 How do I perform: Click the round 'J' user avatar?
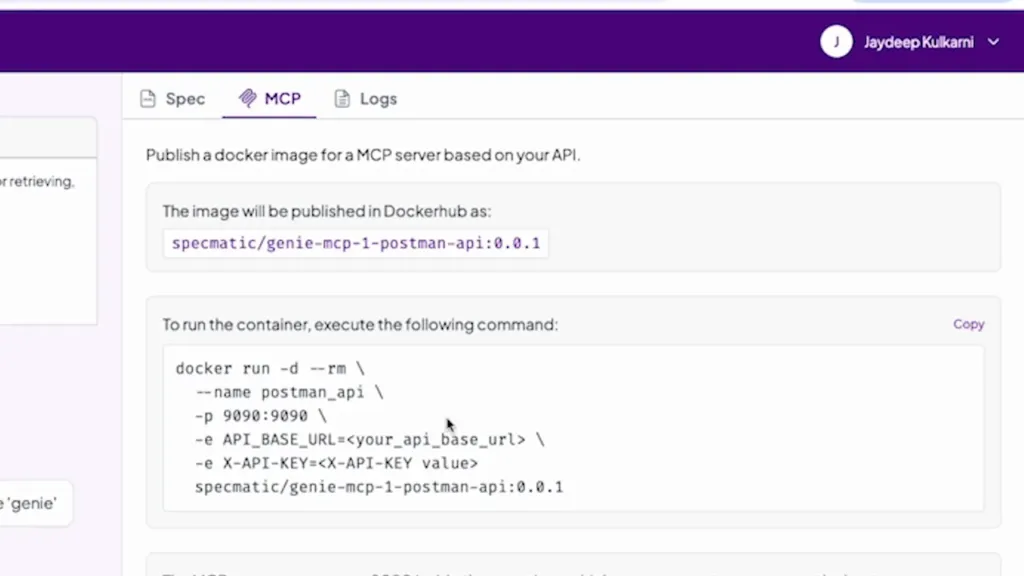tap(836, 42)
